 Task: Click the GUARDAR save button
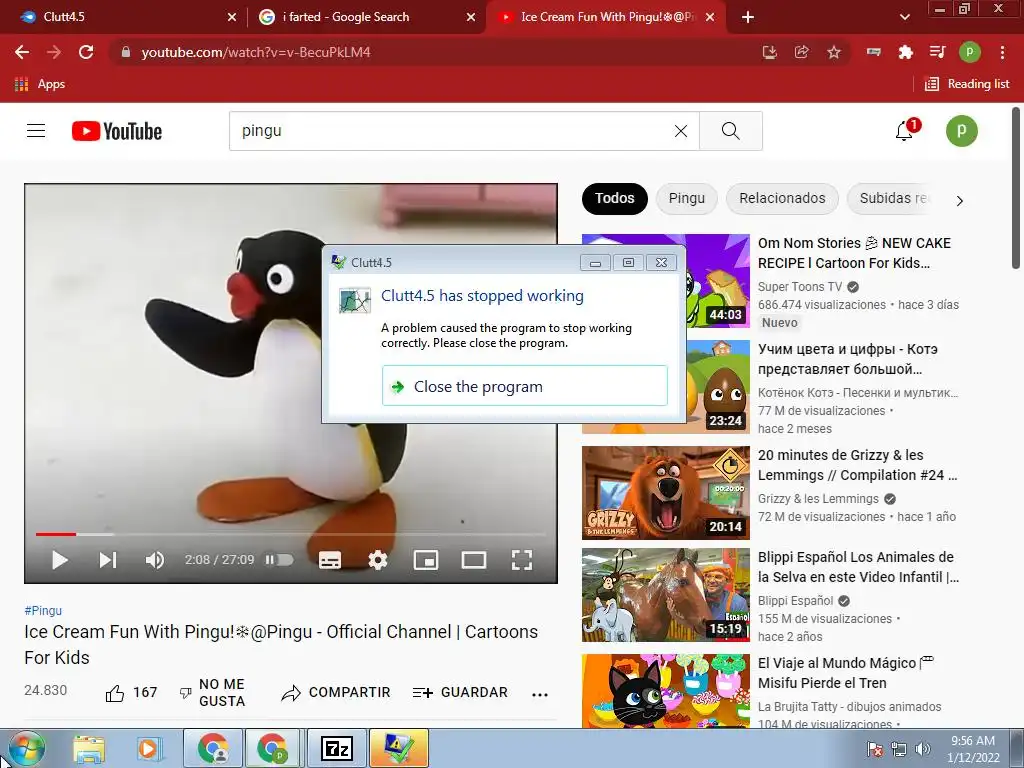460,693
